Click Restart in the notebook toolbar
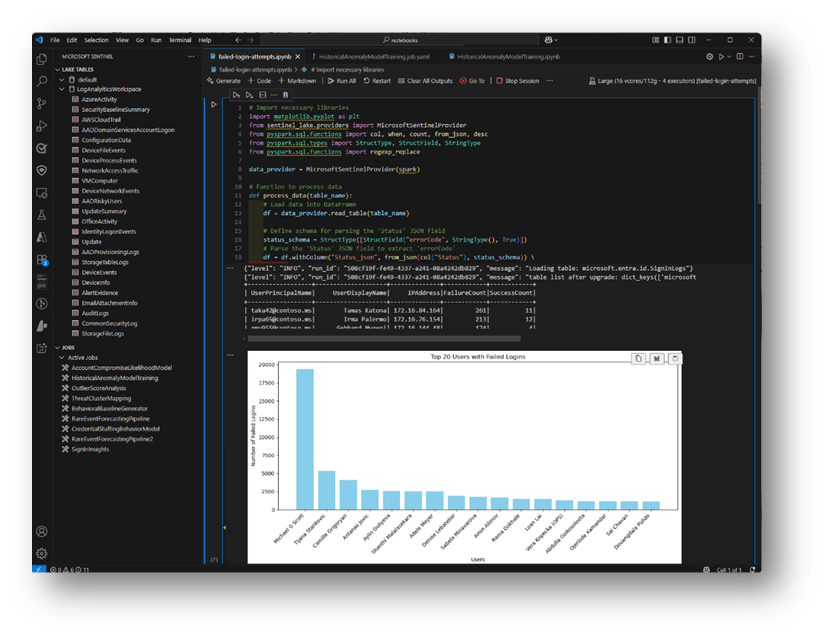The height and width of the screenshot is (638, 827). coord(377,81)
